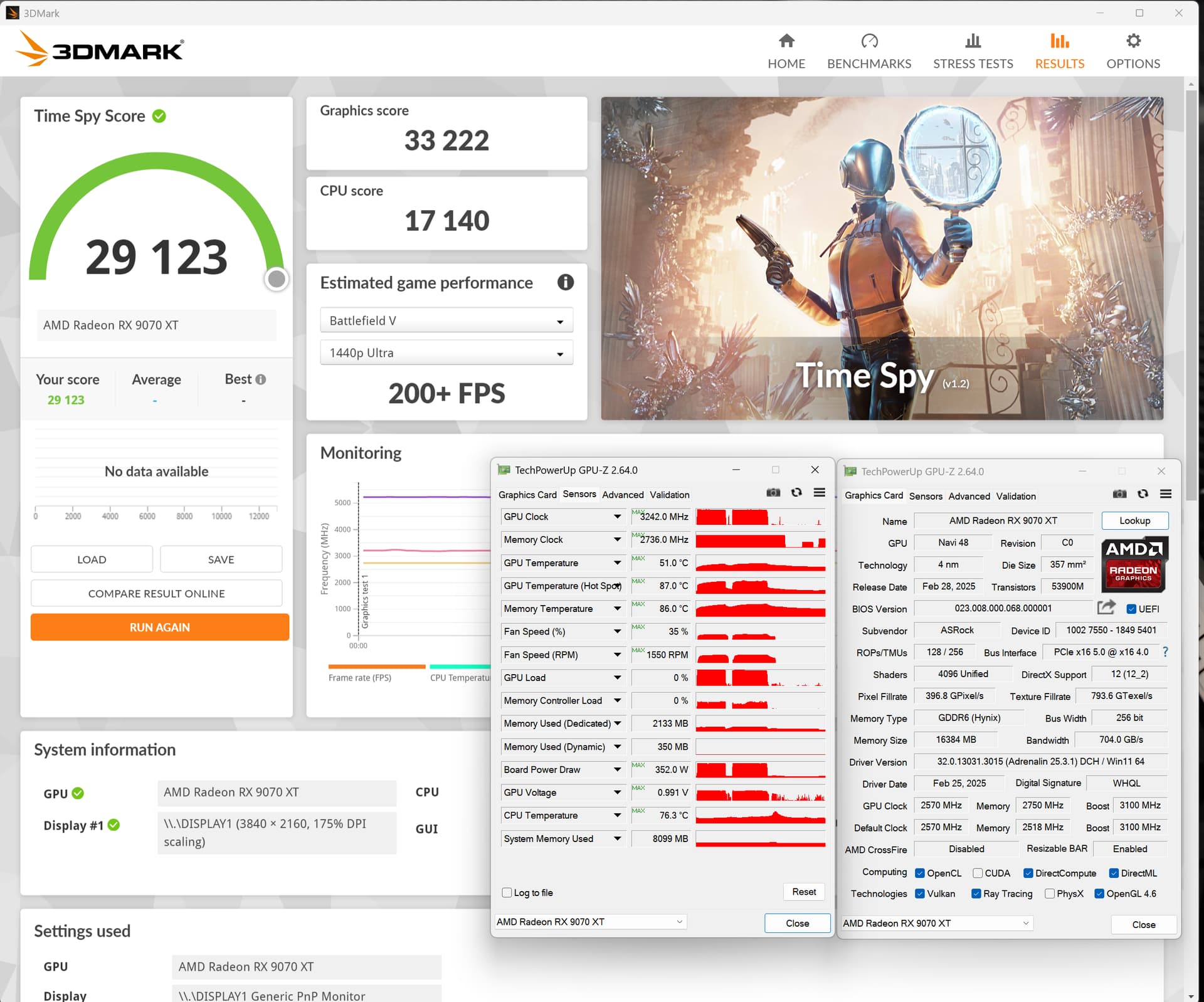Viewport: 1204px width, 1002px height.
Task: Click the Best score info icon
Action: click(x=261, y=379)
